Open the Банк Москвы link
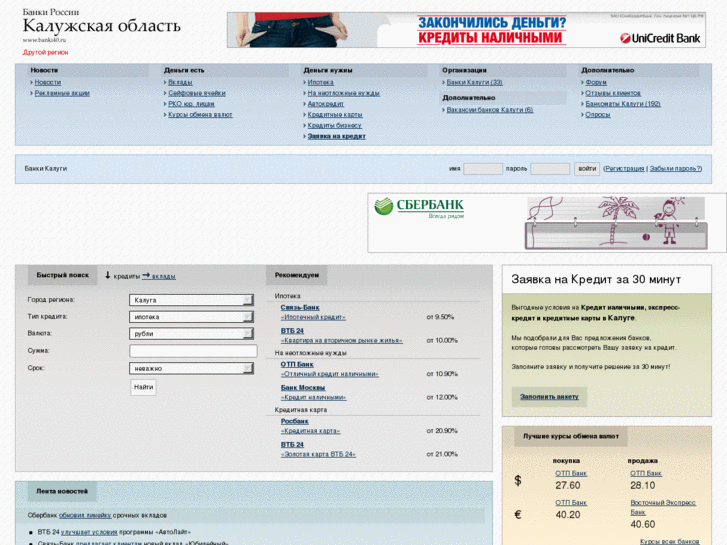727x545 pixels. point(303,387)
